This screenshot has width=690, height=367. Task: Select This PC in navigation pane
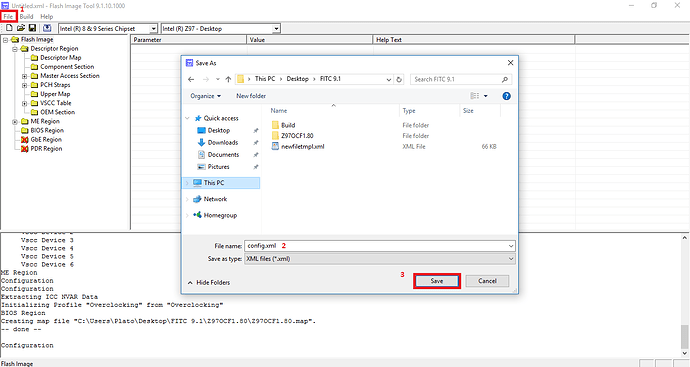pos(221,183)
